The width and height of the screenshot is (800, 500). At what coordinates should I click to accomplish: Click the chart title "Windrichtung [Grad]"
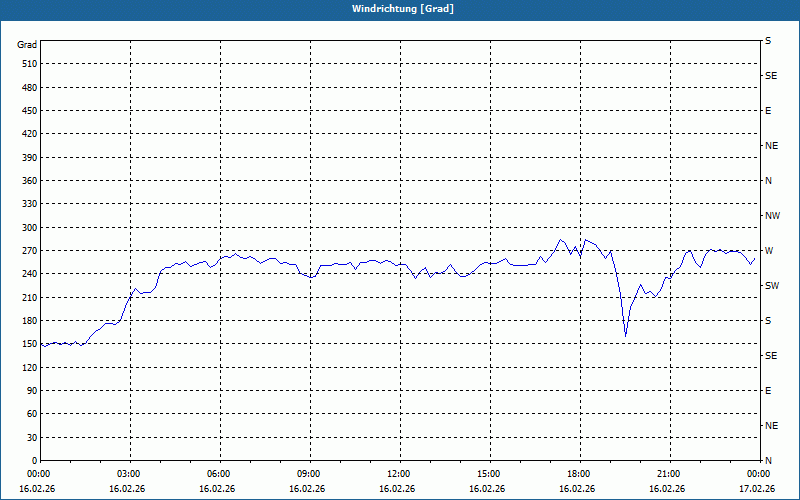pos(403,9)
